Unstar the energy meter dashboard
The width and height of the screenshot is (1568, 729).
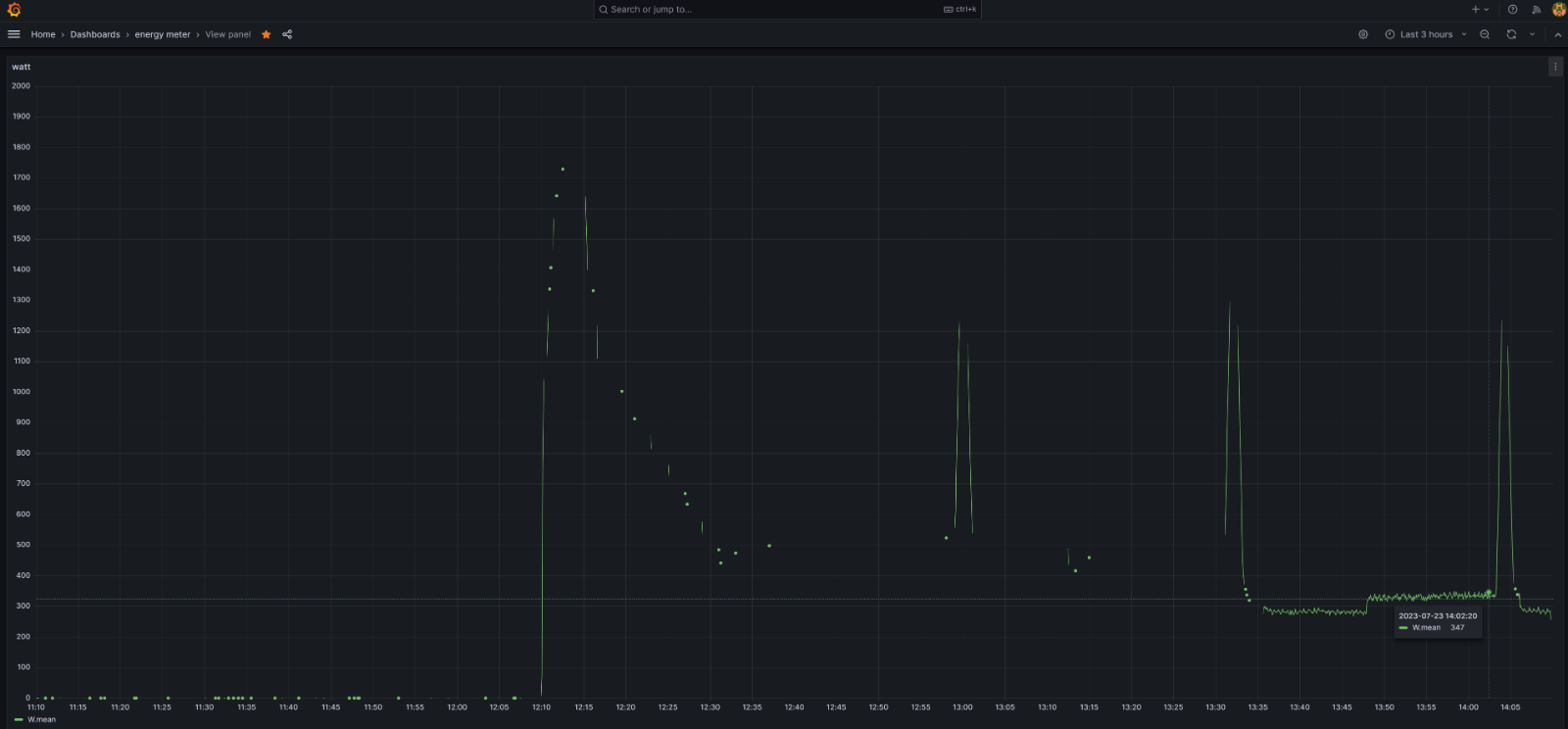tap(266, 34)
